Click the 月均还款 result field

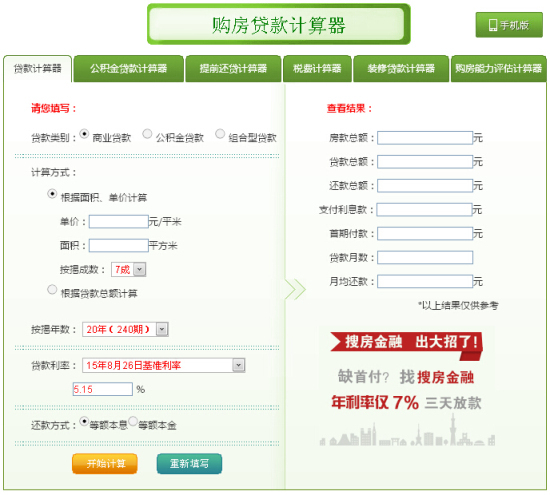(425, 282)
